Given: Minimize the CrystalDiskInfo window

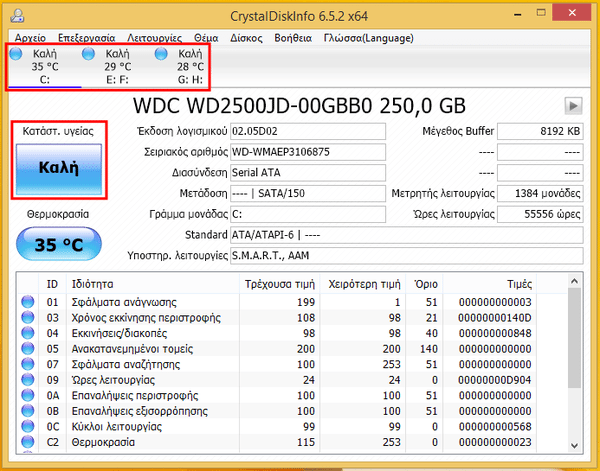Looking at the screenshot, I should pos(518,15).
